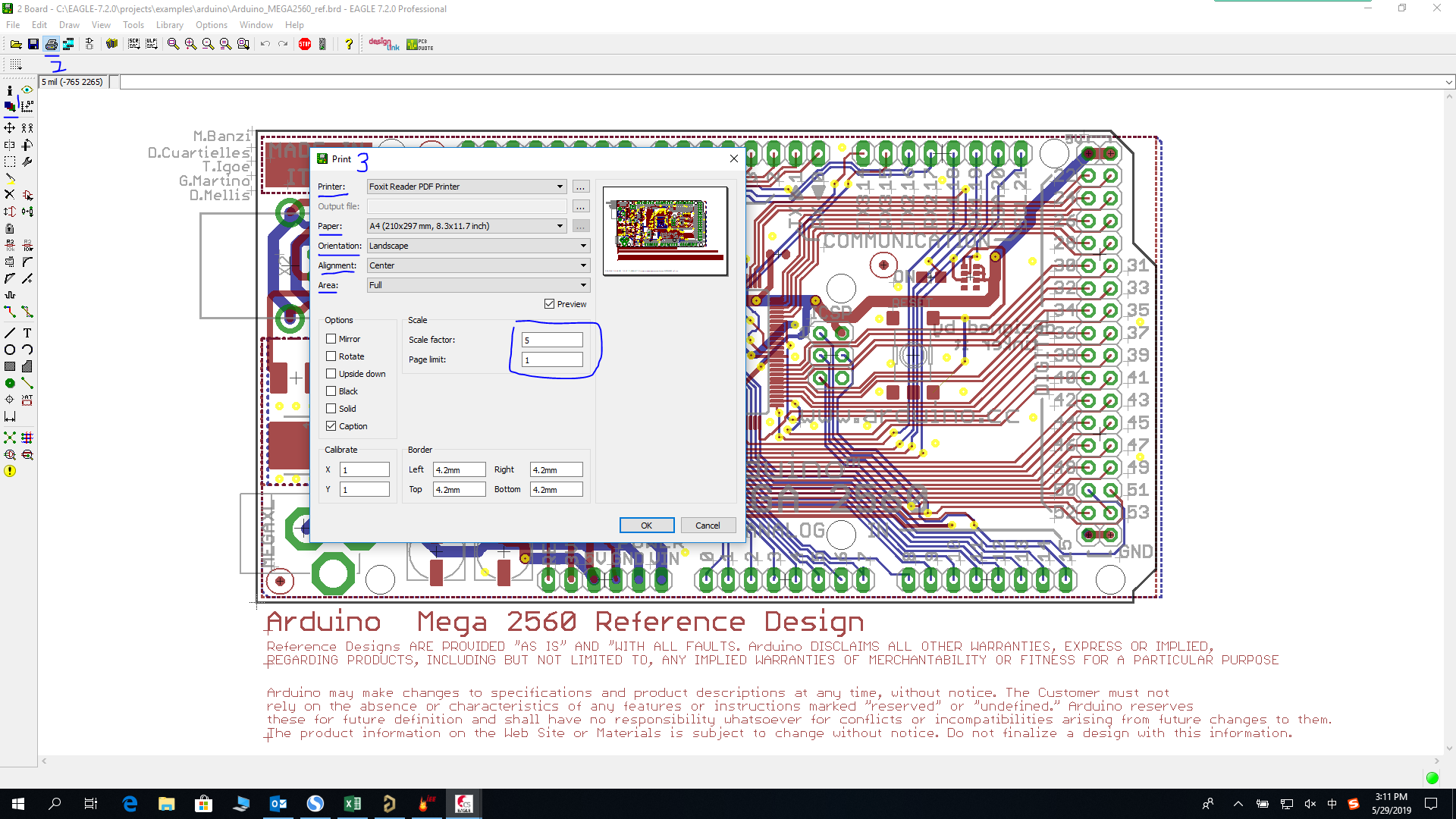The height and width of the screenshot is (819, 1456).
Task: Select the Info tool in left palette
Action: pyautogui.click(x=10, y=90)
